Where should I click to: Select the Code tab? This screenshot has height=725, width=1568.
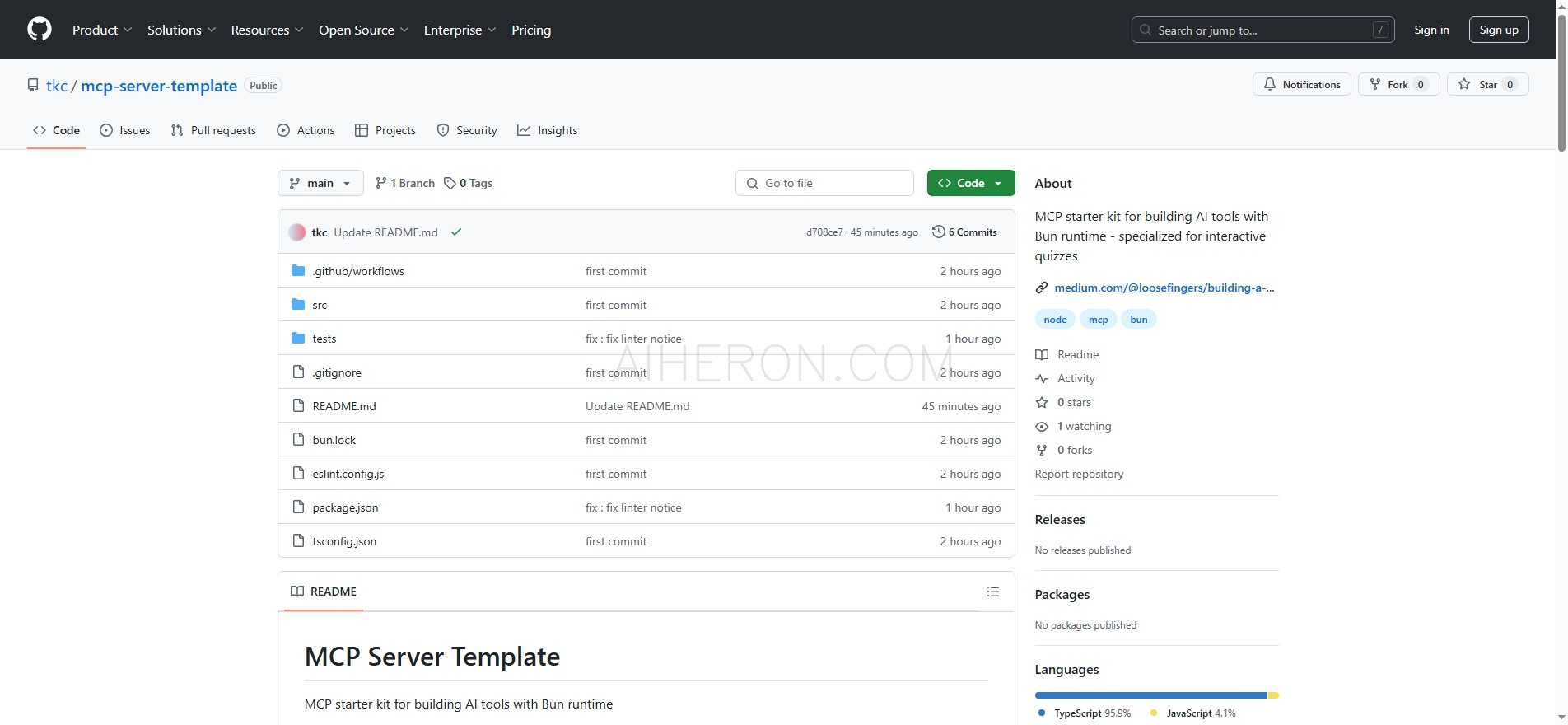(56, 130)
